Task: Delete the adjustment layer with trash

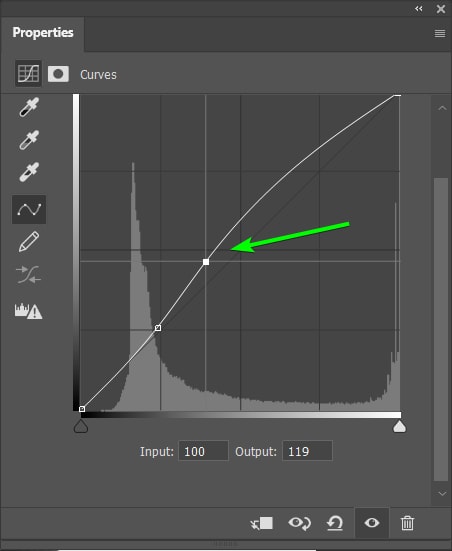Action: (407, 523)
